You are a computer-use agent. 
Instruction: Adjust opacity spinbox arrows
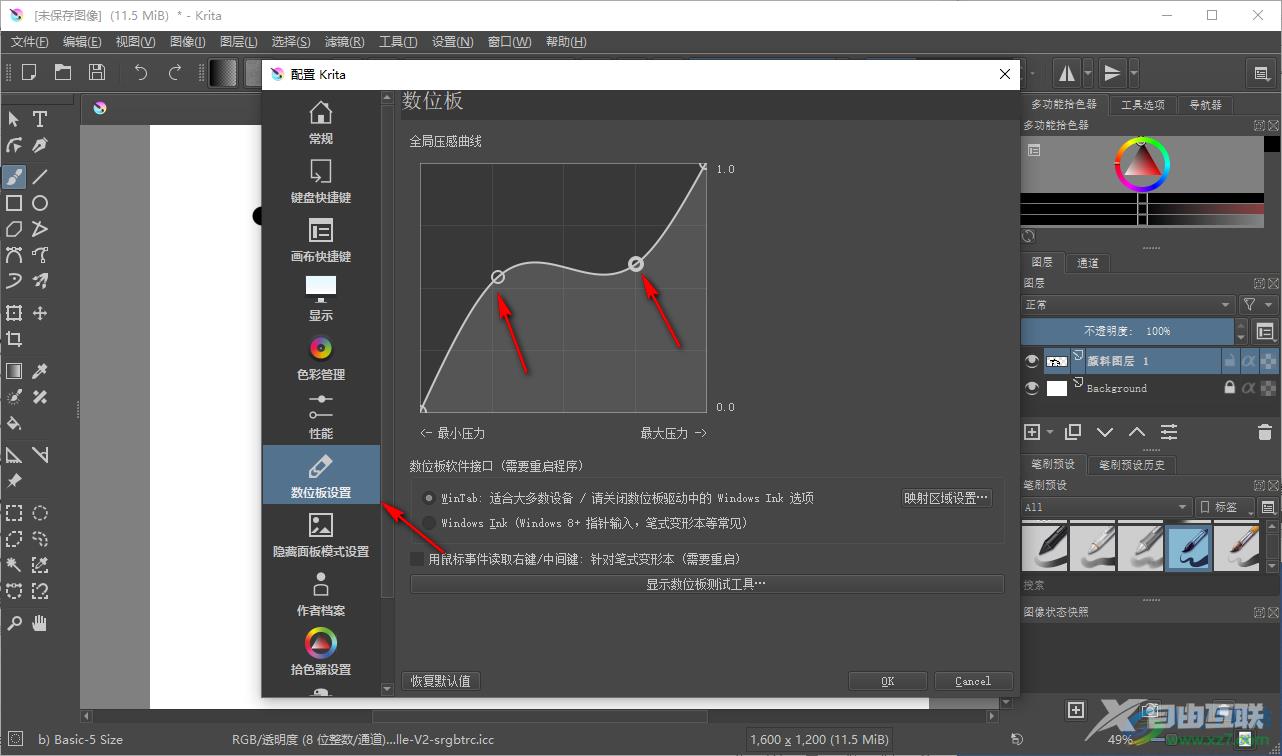click(1242, 331)
